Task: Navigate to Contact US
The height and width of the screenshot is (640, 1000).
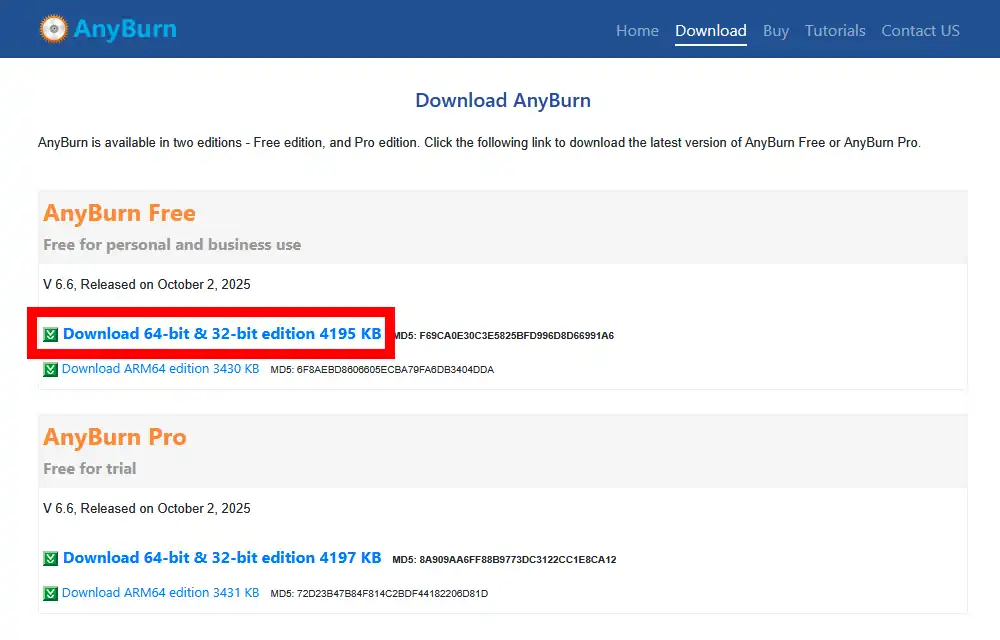Action: pos(920,30)
